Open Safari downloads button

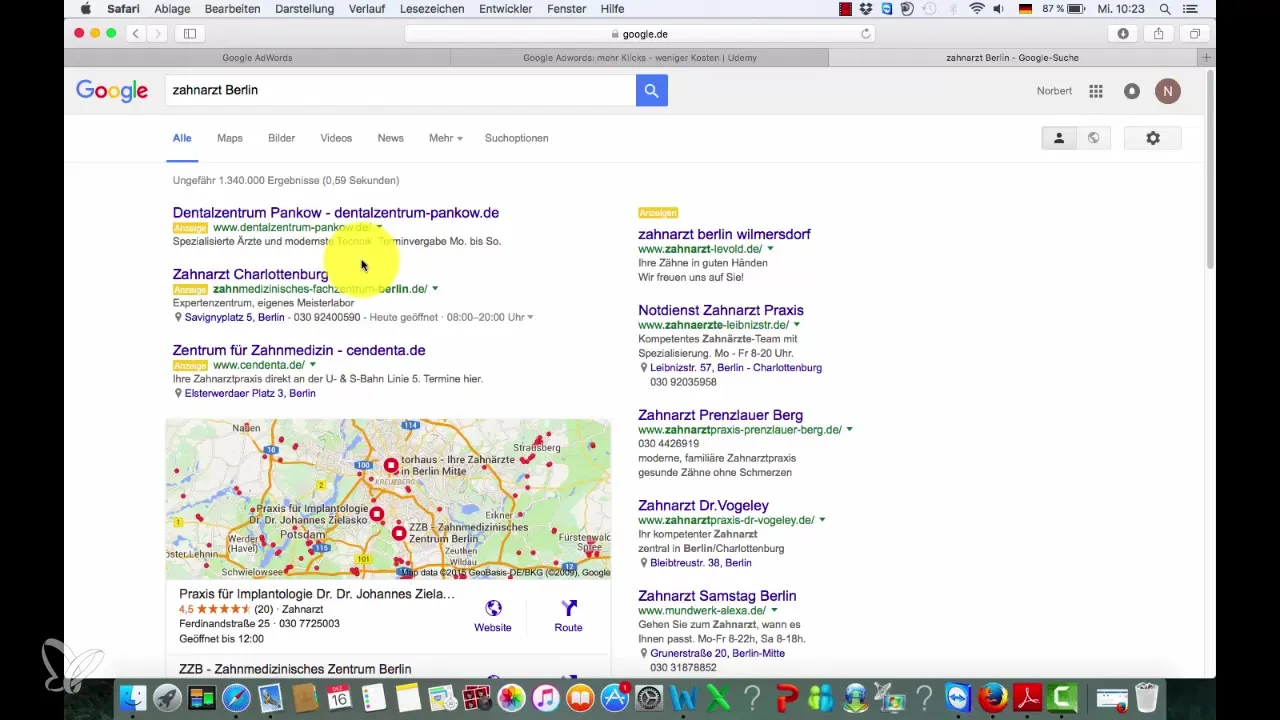pyautogui.click(x=1123, y=33)
